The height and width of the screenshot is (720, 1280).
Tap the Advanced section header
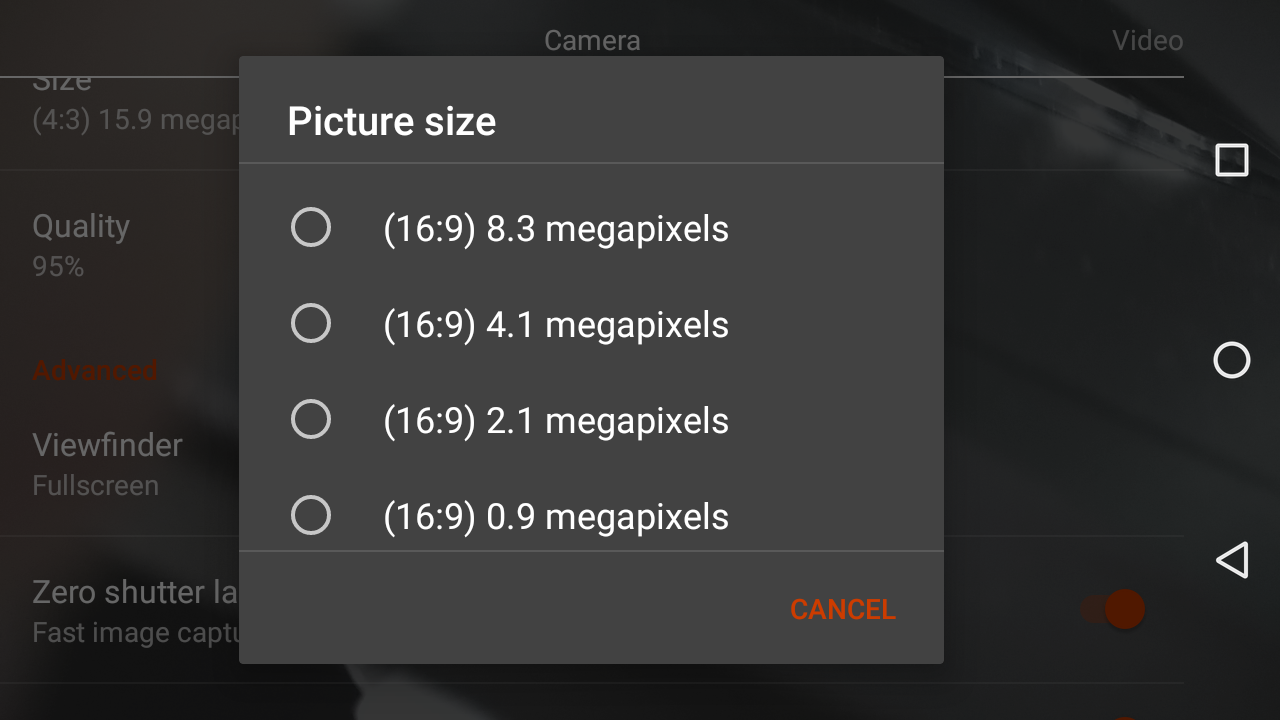pos(95,370)
